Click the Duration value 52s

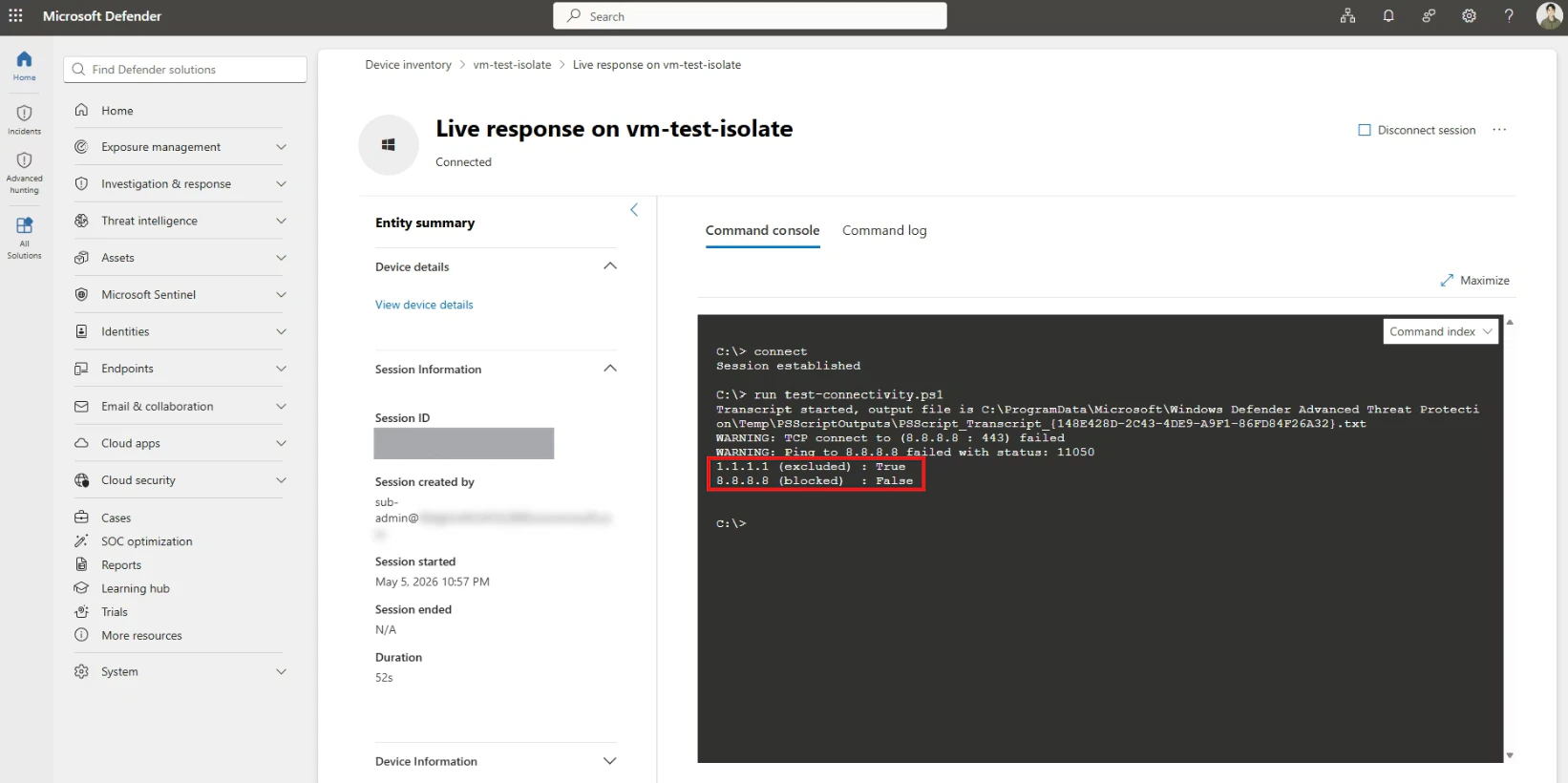[x=384, y=678]
